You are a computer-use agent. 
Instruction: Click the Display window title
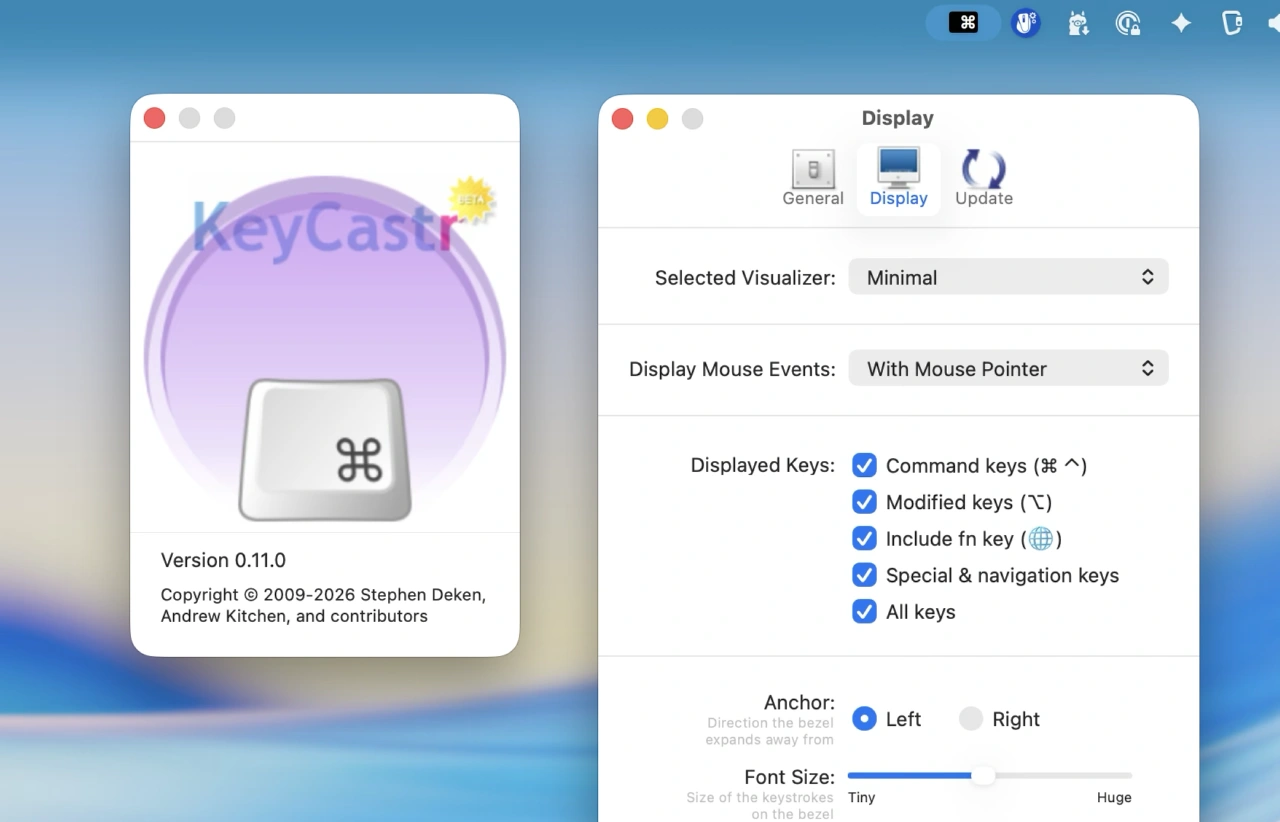tap(898, 118)
